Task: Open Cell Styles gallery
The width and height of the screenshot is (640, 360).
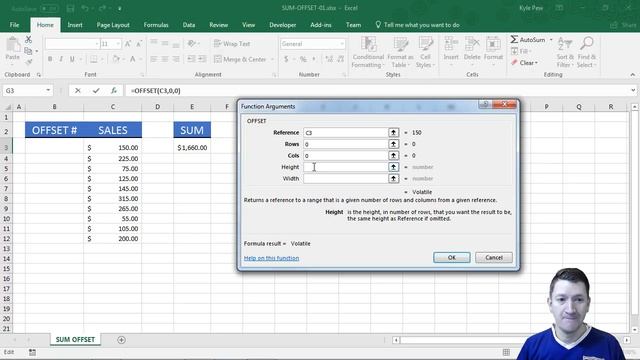Action: tap(425, 52)
